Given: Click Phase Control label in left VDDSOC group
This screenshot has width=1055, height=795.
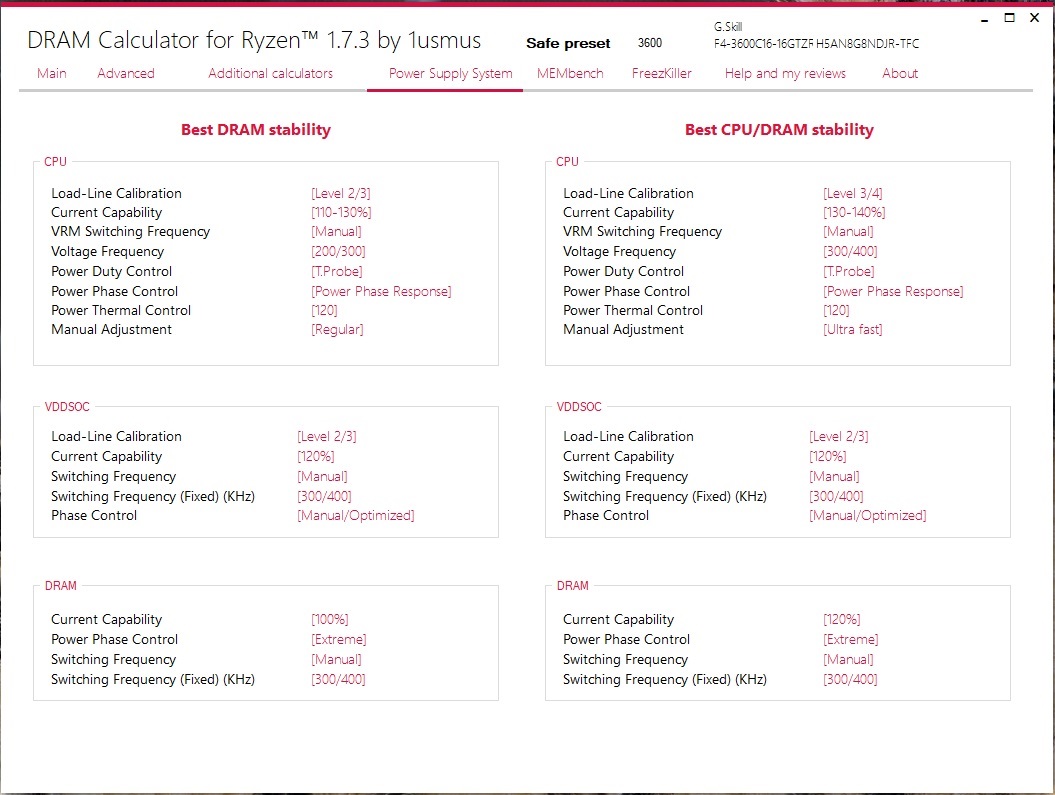Looking at the screenshot, I should 94,515.
